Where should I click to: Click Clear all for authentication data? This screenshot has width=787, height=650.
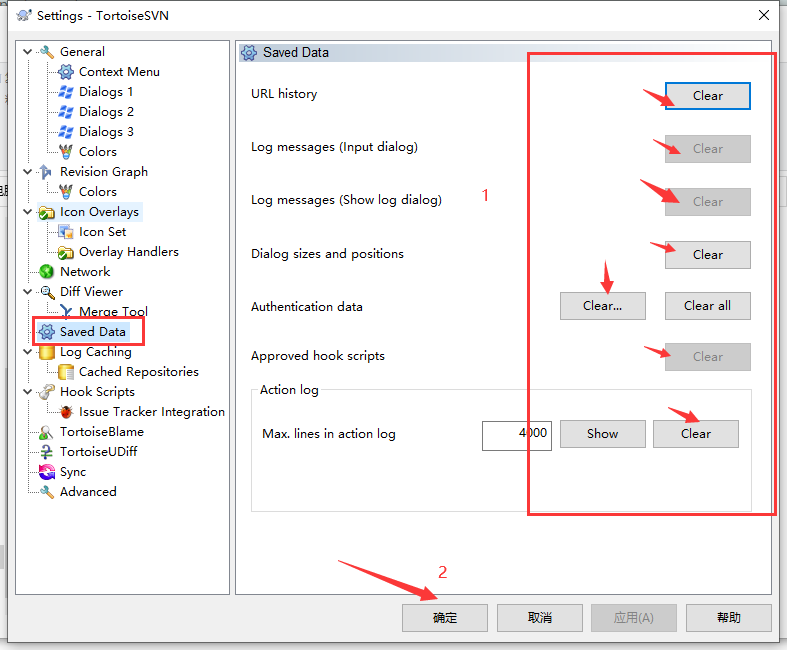click(x=708, y=306)
